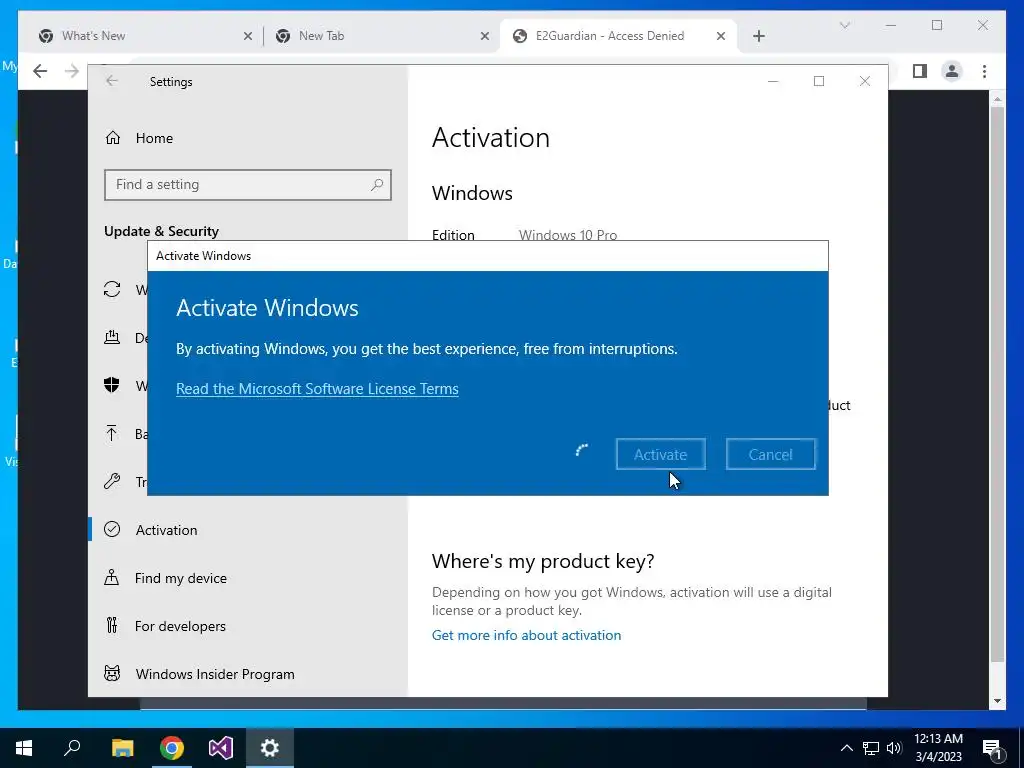Click the Activation checkmark circle icon
Viewport: 1024px width, 768px height.
pyautogui.click(x=112, y=529)
